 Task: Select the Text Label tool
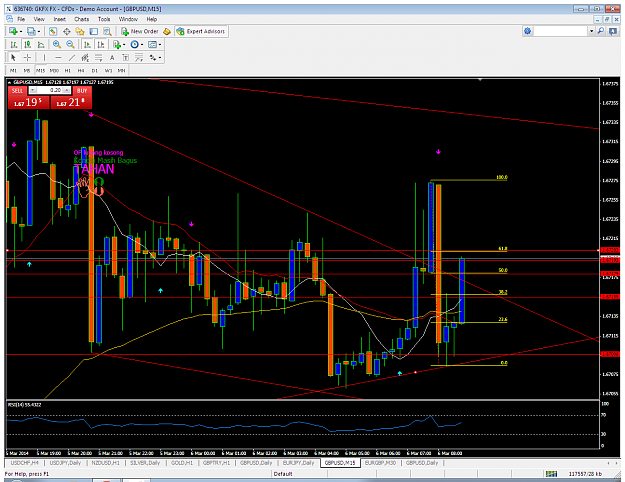[125, 58]
